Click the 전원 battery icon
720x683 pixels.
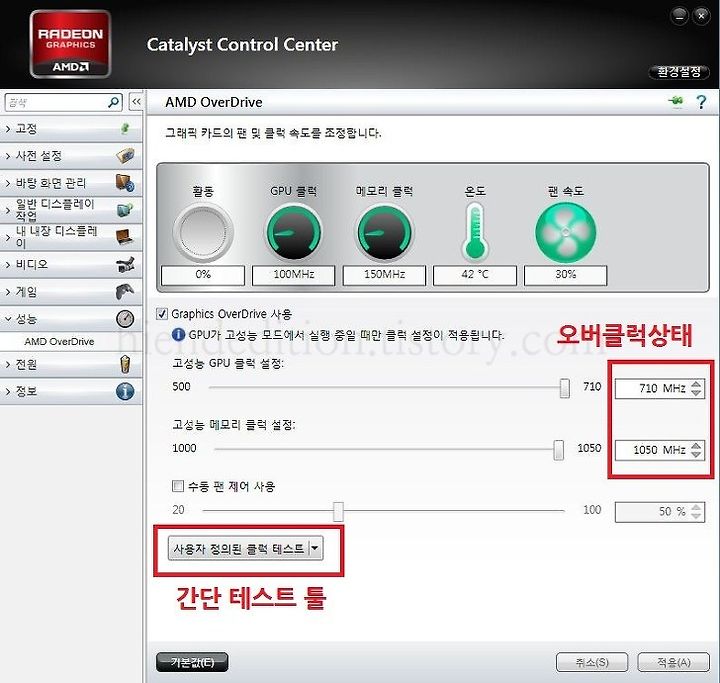point(125,364)
